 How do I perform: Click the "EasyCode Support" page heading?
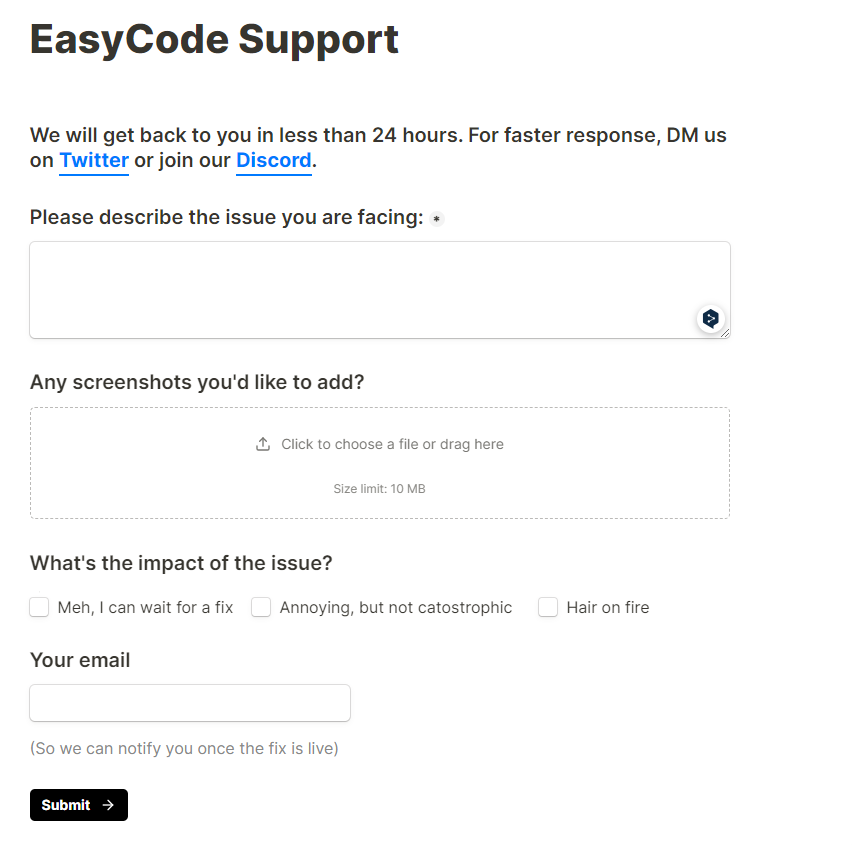[214, 39]
